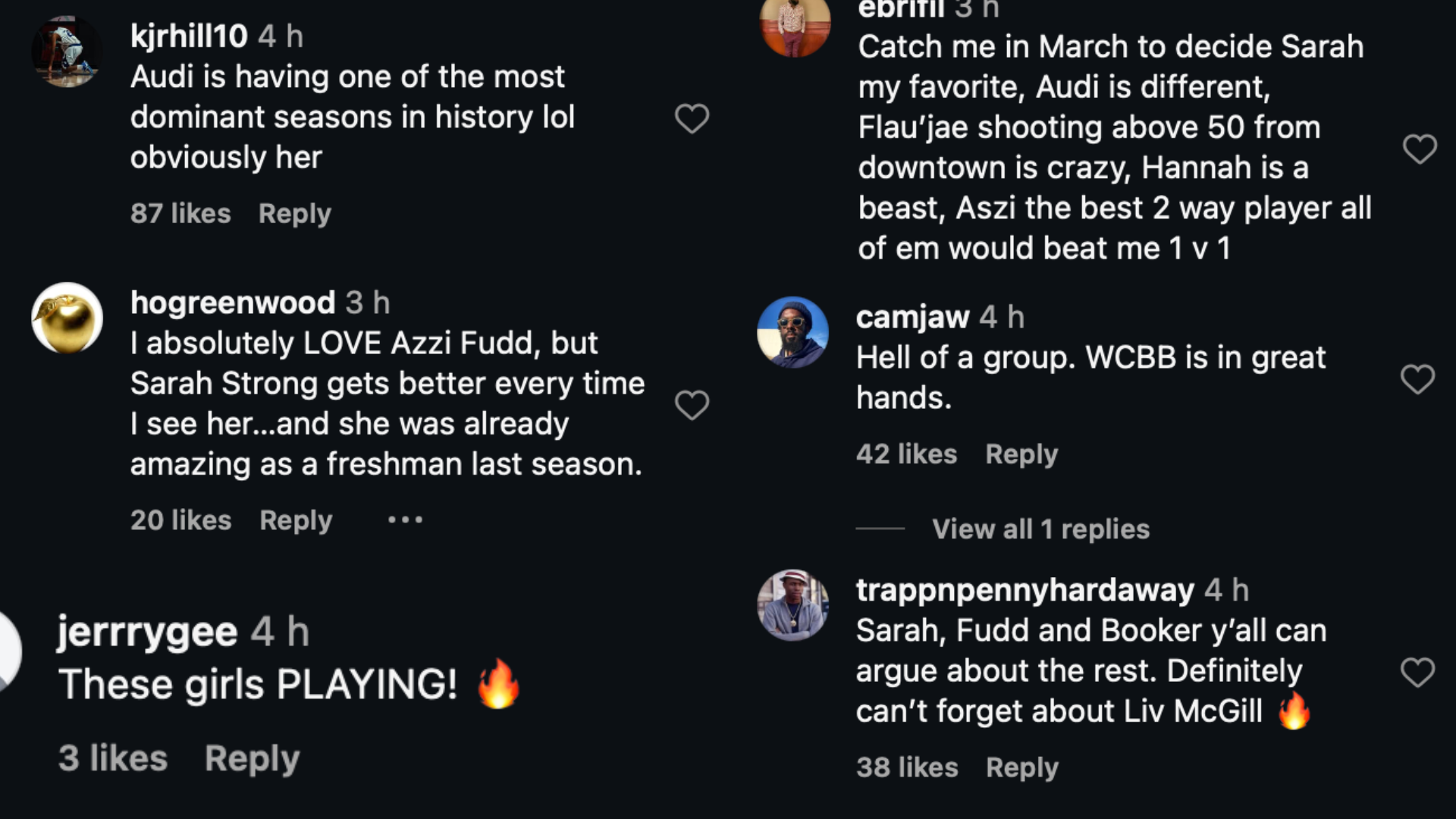Tap the heart on hogreenwood's comment
1456x819 pixels.
[x=692, y=405]
